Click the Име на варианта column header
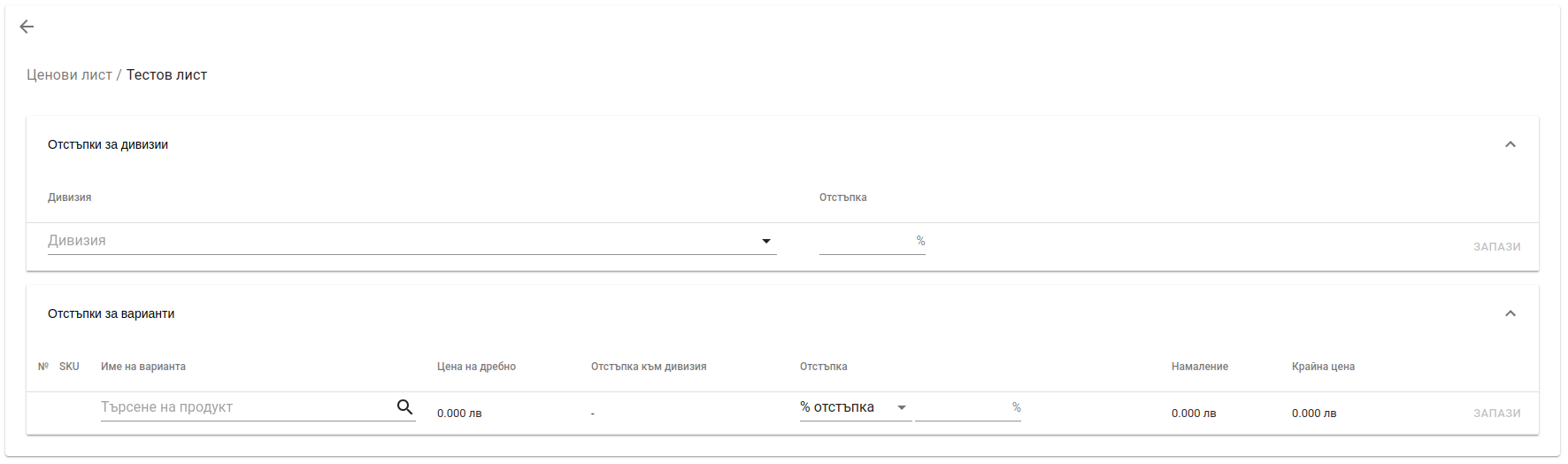1568x464 pixels. tap(143, 367)
